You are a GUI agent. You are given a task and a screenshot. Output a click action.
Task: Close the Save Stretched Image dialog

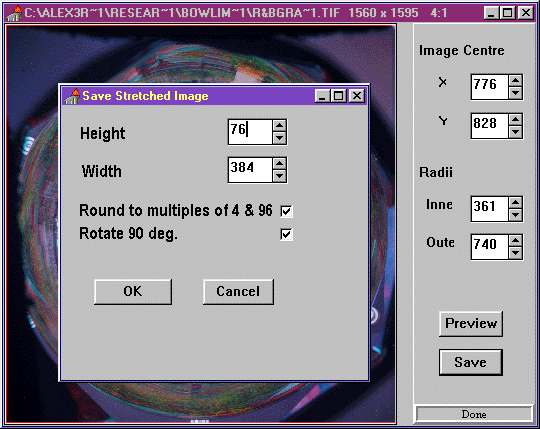(x=357, y=96)
